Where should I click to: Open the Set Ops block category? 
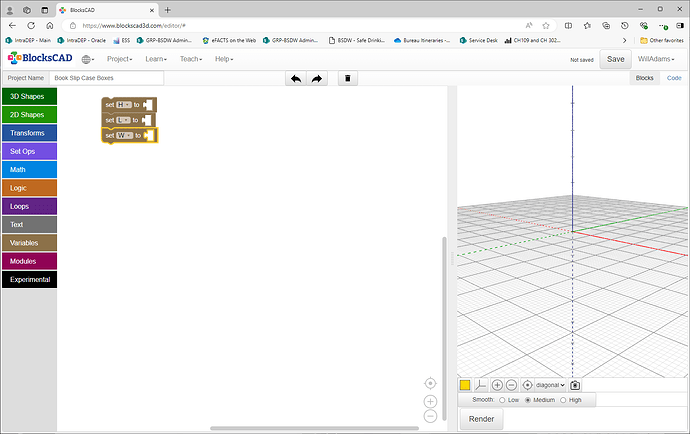point(29,151)
